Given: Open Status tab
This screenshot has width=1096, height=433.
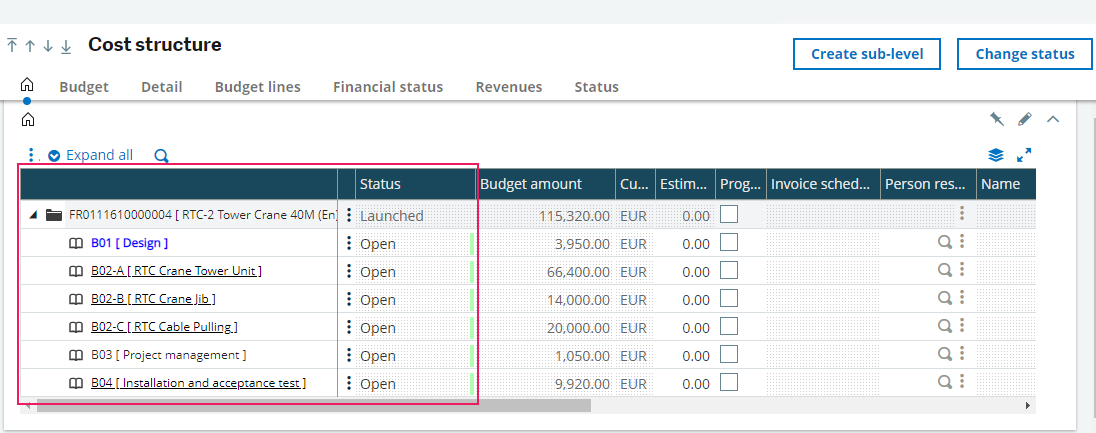Looking at the screenshot, I should [x=596, y=87].
